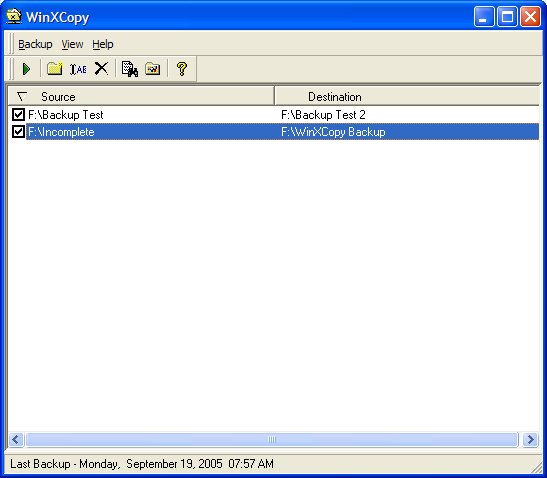Delete selected entry with the X icon
The height and width of the screenshot is (478, 547).
click(x=102, y=69)
